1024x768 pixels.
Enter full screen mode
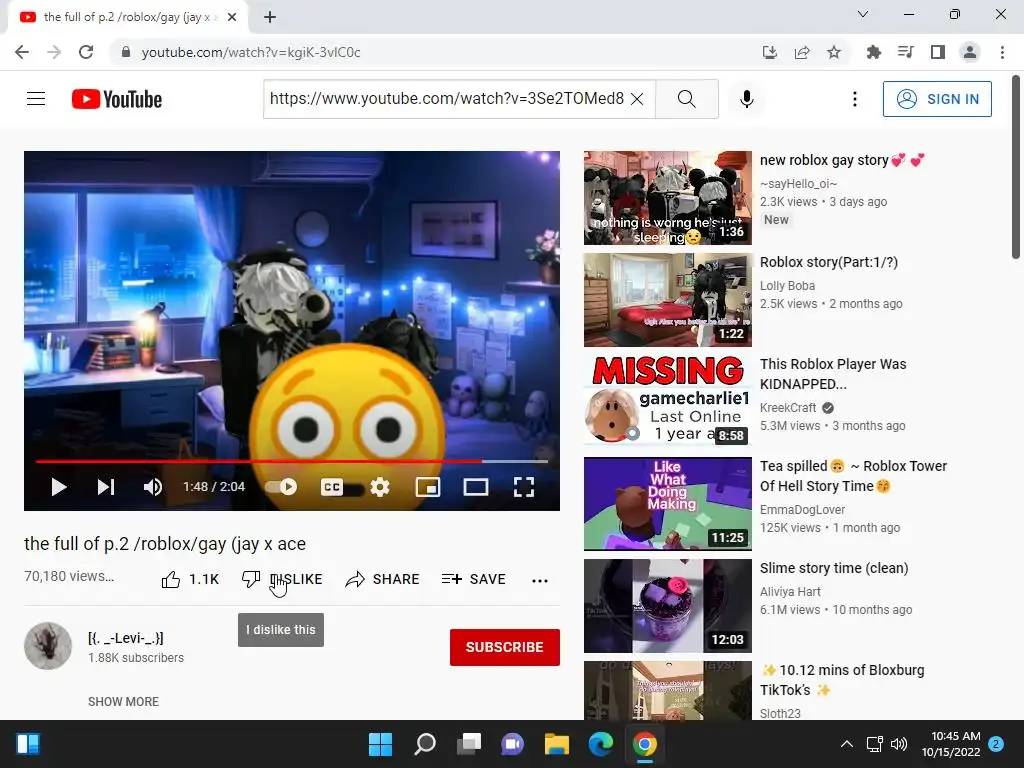(x=524, y=487)
